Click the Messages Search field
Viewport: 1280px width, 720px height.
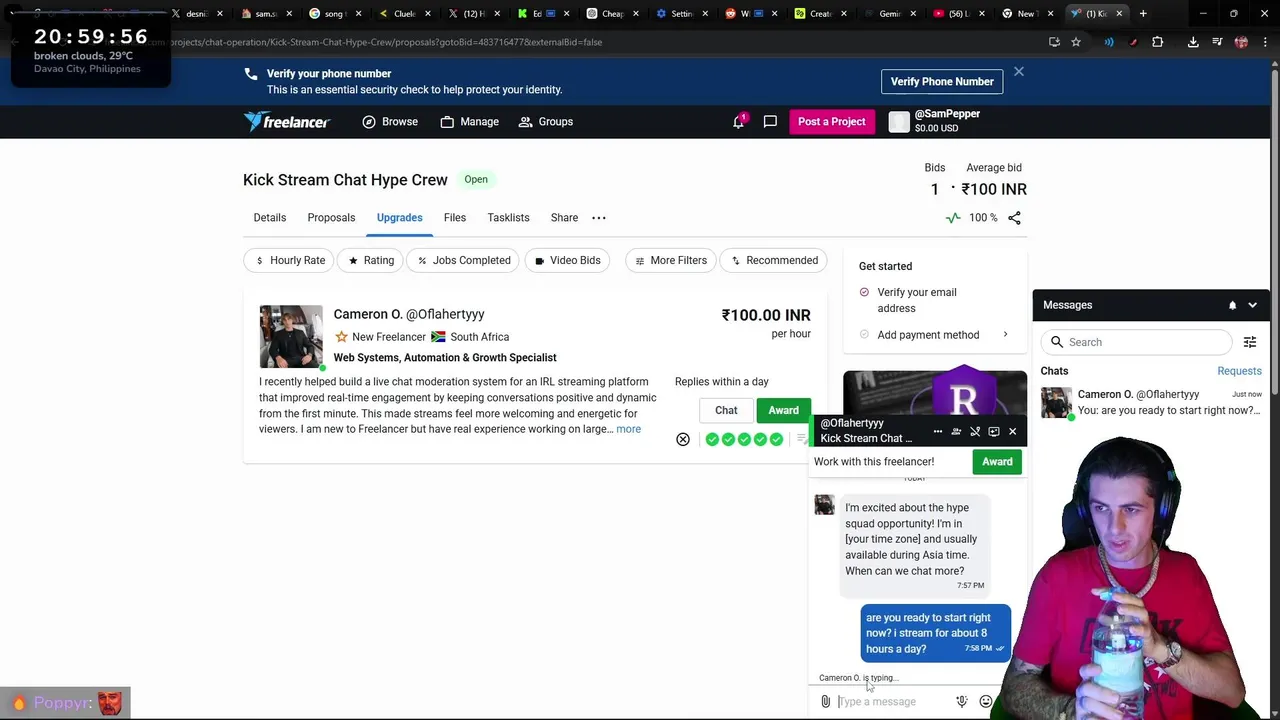click(1138, 342)
